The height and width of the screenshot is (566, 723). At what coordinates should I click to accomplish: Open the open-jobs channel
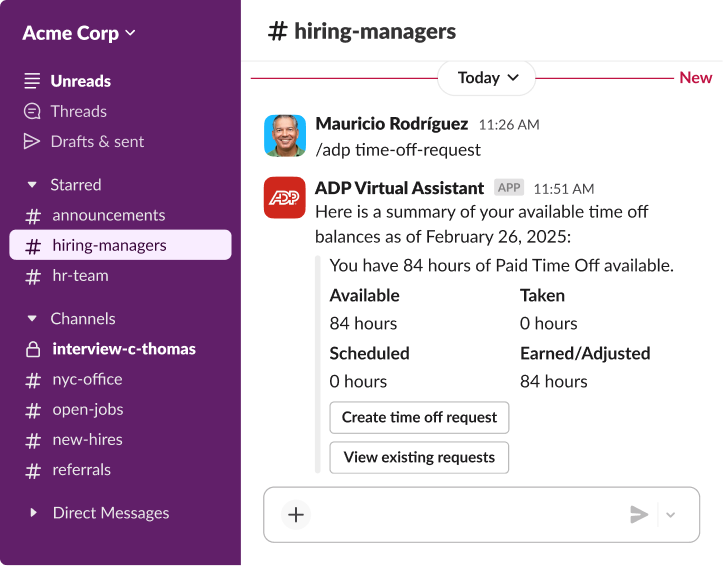tap(88, 409)
